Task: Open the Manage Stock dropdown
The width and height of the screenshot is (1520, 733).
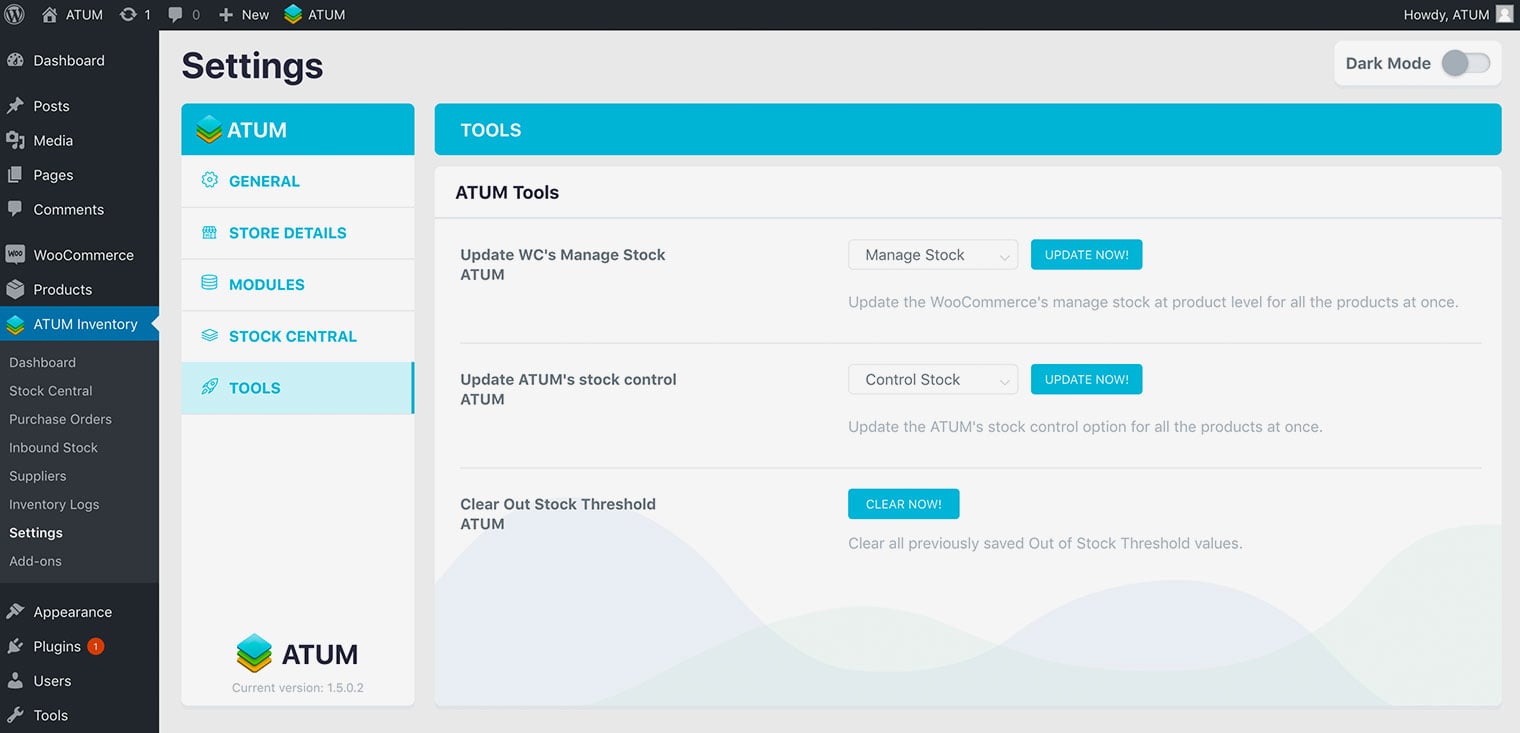Action: click(x=932, y=255)
